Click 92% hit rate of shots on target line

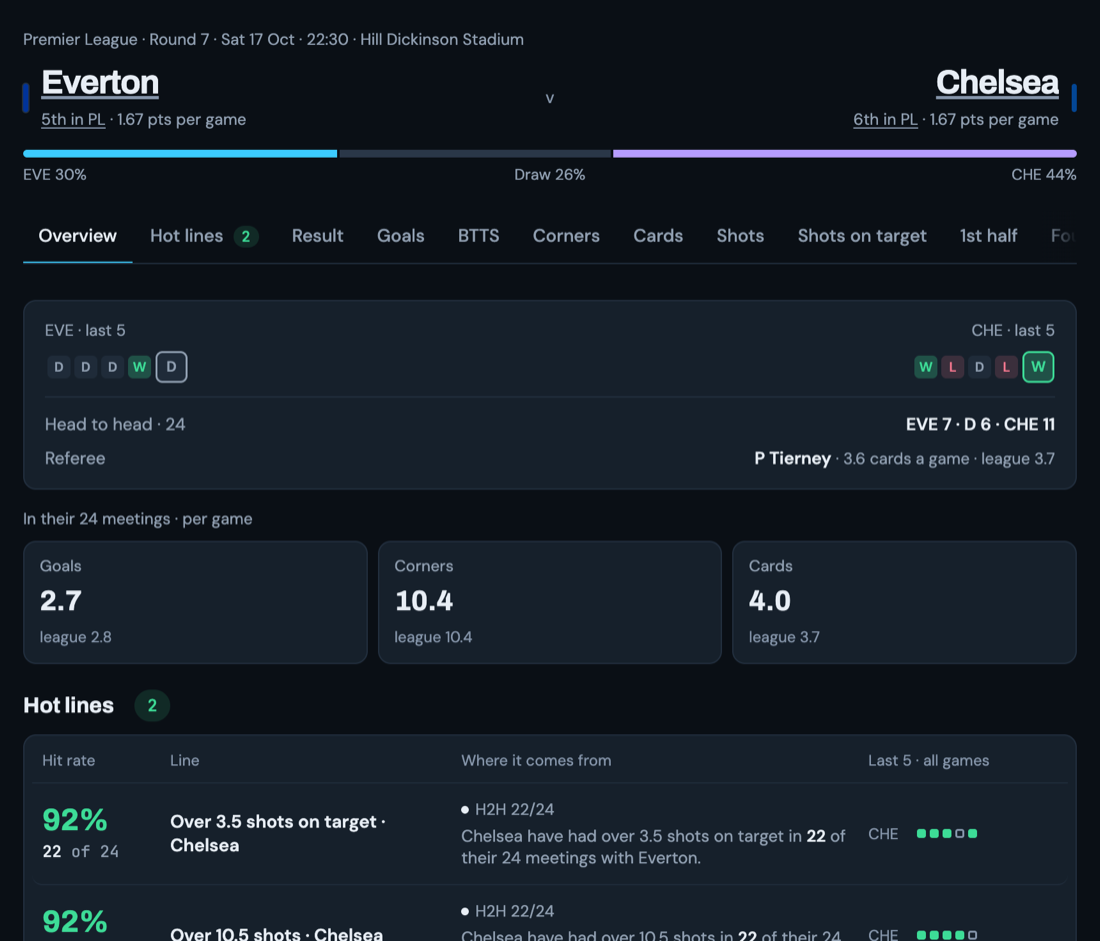coord(74,820)
